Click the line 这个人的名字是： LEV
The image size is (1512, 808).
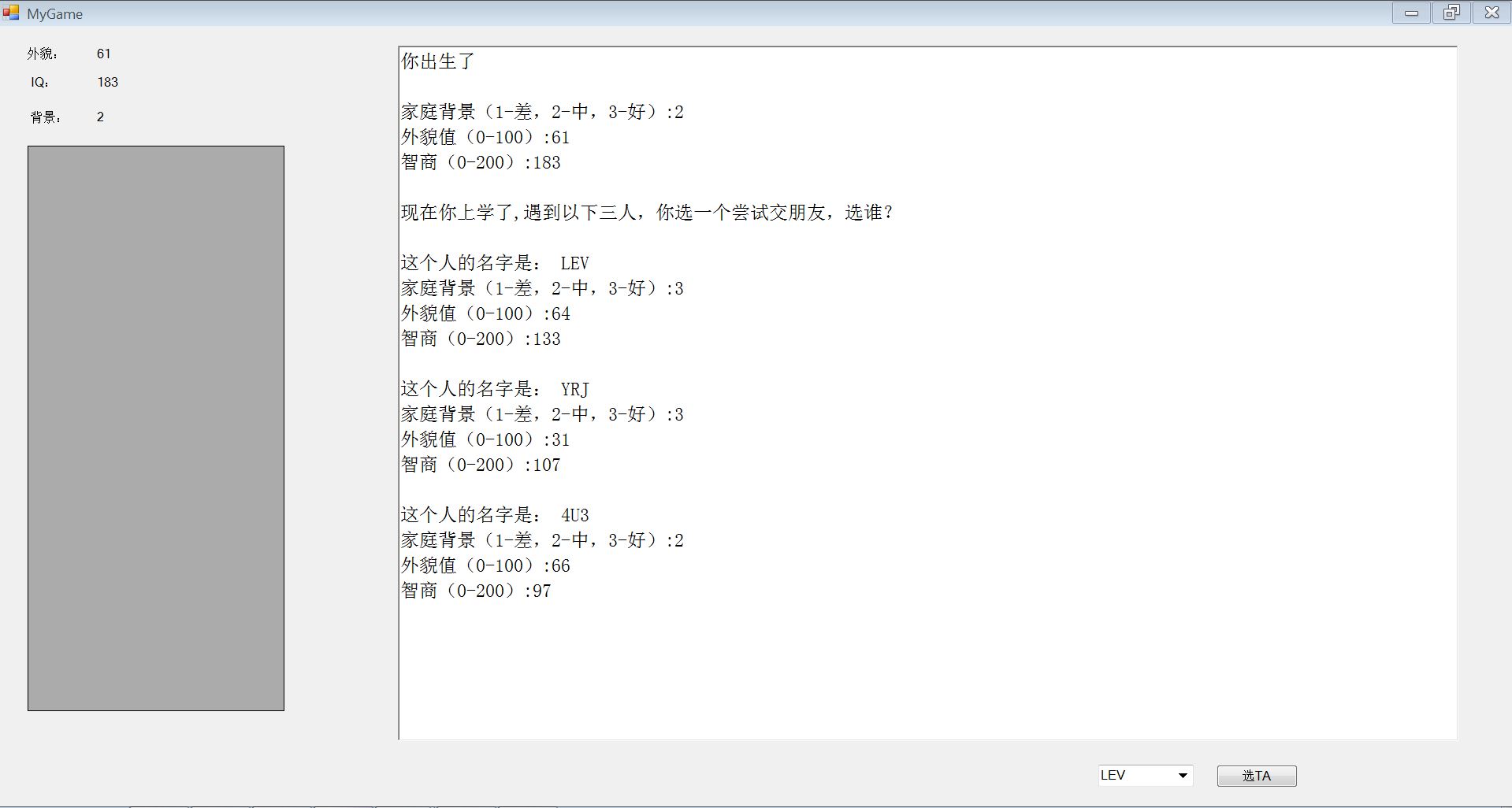[x=495, y=263]
